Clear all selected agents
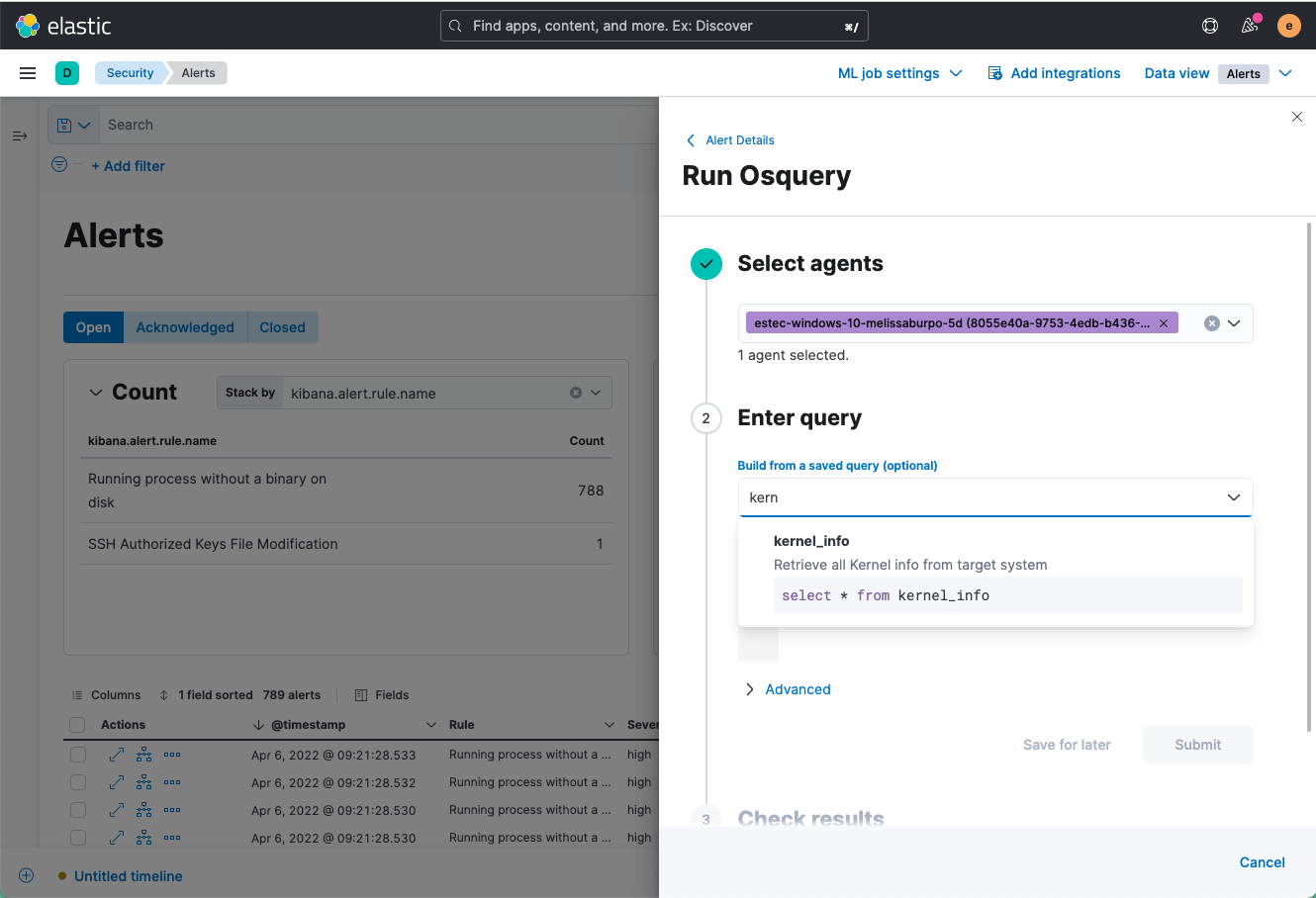The height and width of the screenshot is (898, 1316). point(1211,323)
